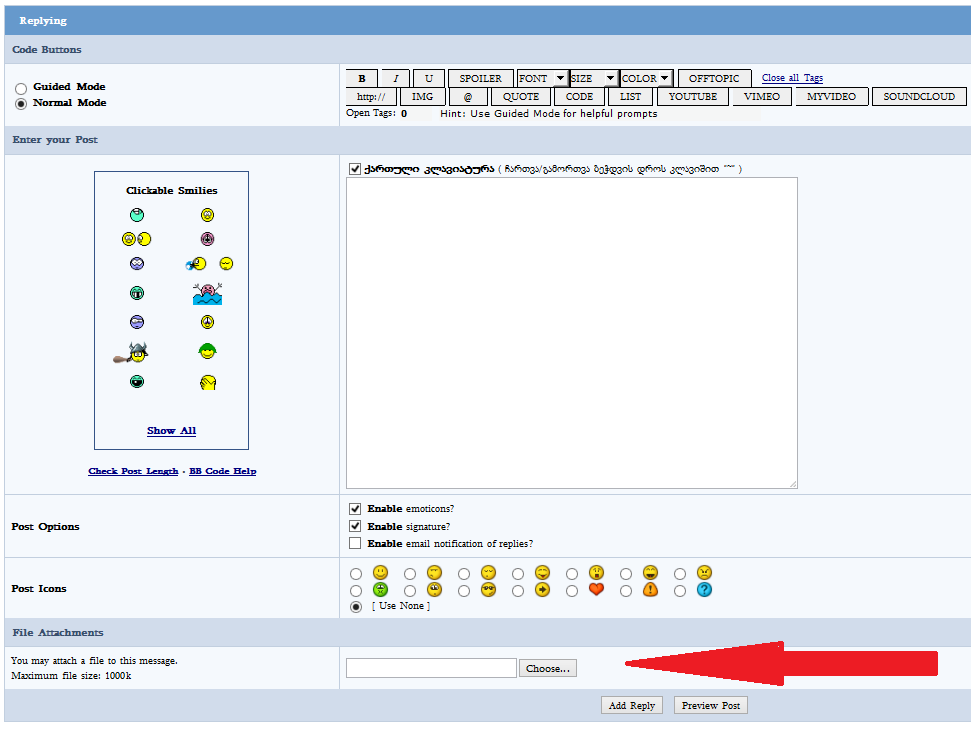
Task: Select the Use None post icon radio
Action: 355,607
